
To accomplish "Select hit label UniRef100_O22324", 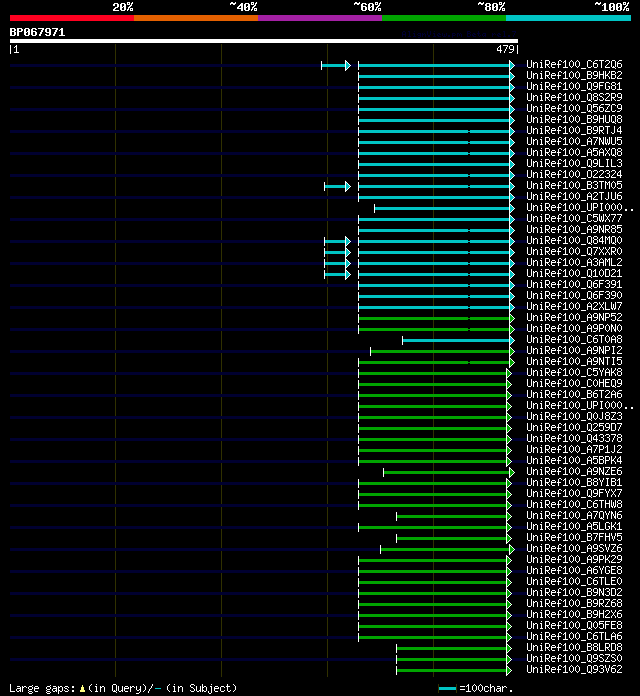I will [x=574, y=174].
